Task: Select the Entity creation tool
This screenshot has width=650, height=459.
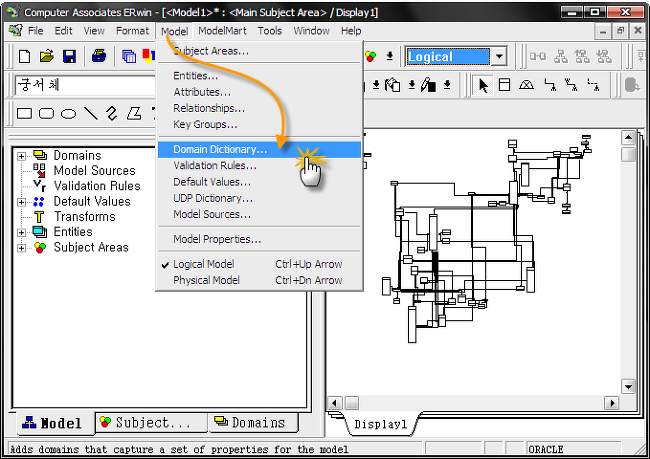Action: pyautogui.click(x=504, y=85)
